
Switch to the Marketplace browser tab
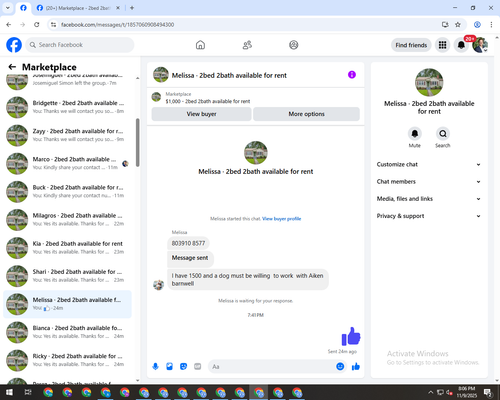point(78,8)
